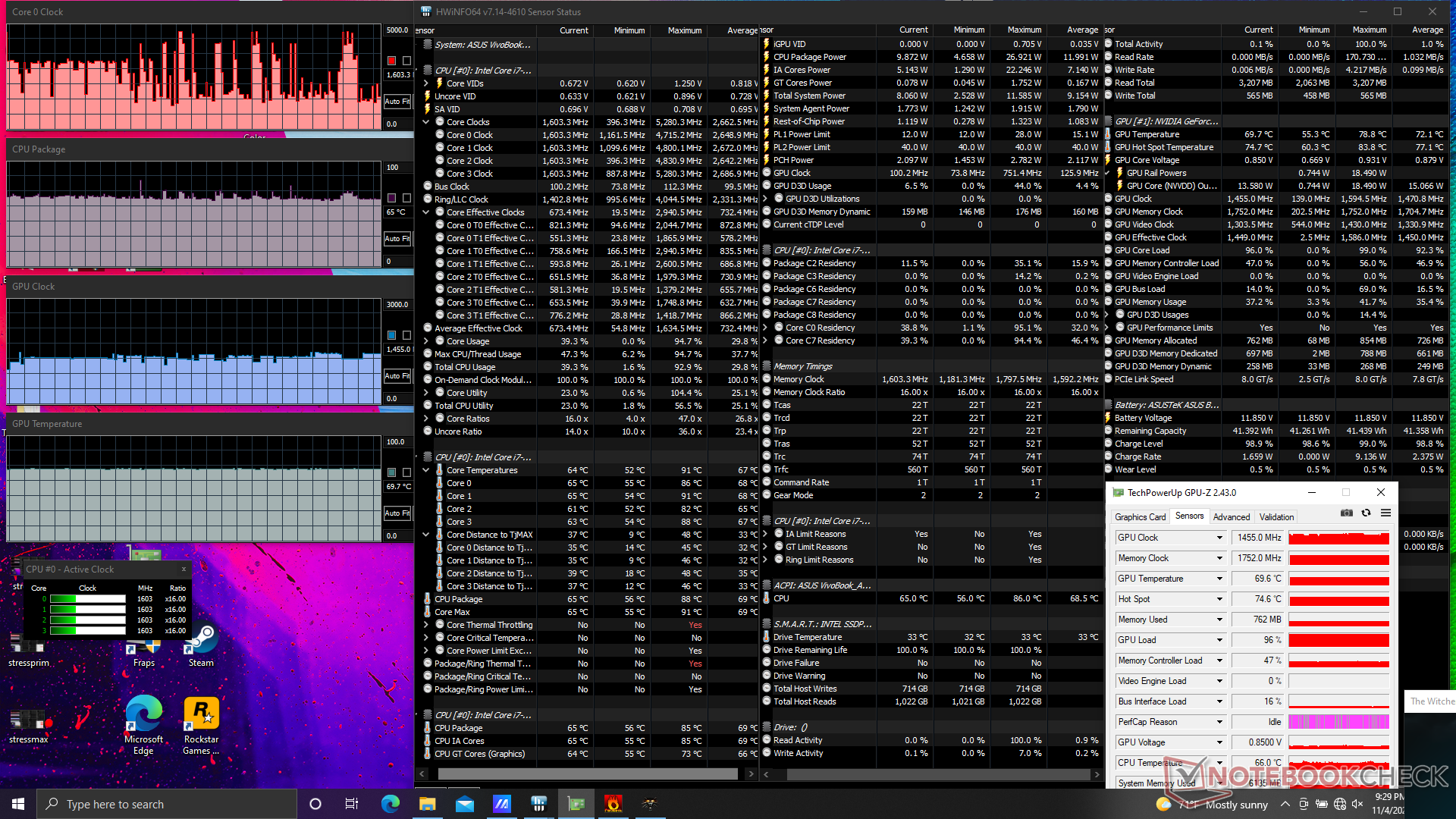Toggle empty checkbox in GPU Clock graph
Screen dimensions: 1456x819
[406, 335]
